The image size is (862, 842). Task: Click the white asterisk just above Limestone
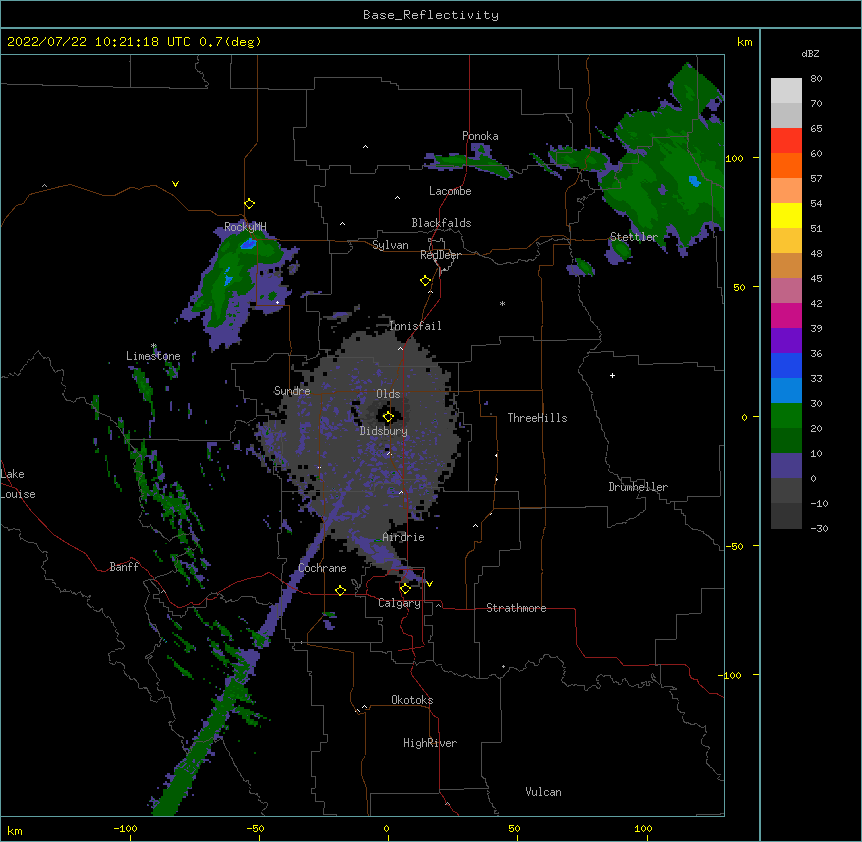pyautogui.click(x=154, y=346)
